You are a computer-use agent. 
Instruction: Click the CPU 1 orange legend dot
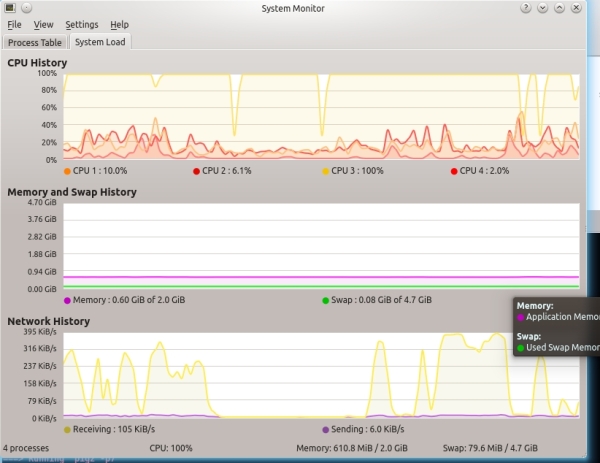67,171
